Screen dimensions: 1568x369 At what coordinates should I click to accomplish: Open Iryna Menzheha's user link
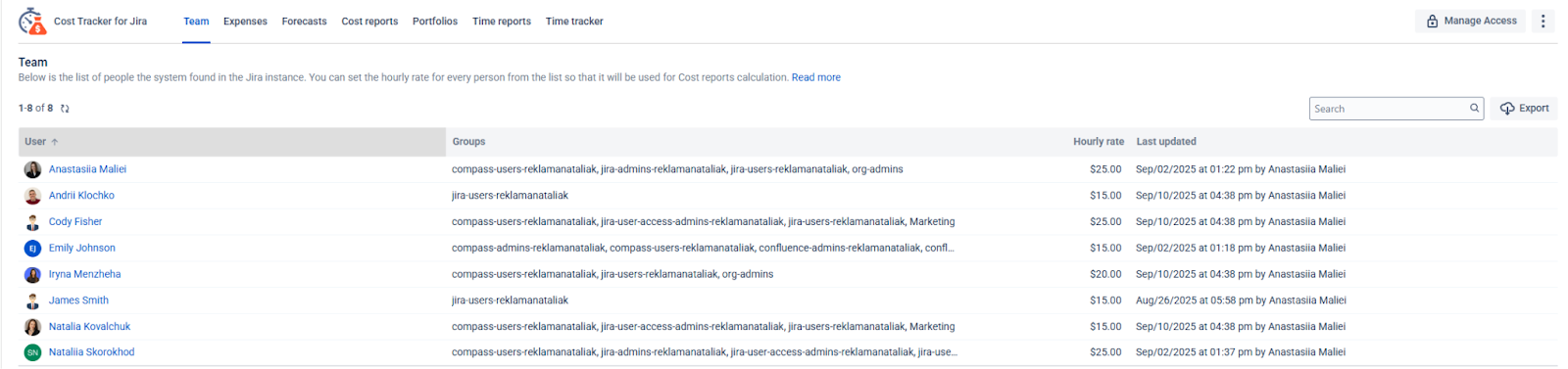point(85,274)
